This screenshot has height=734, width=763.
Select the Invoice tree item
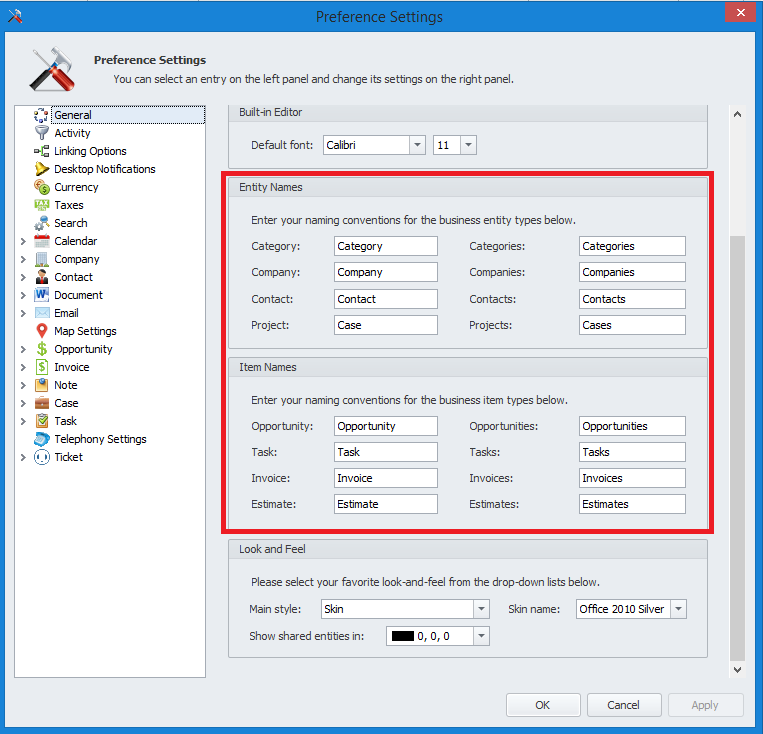point(71,367)
